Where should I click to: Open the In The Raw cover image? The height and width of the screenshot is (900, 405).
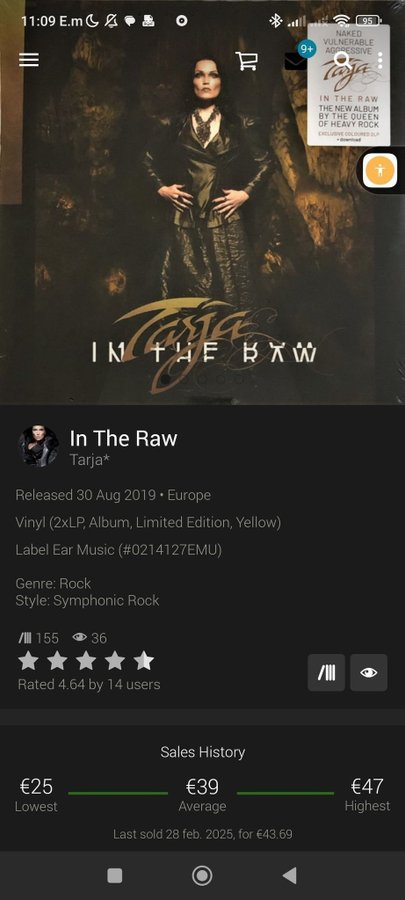click(202, 202)
